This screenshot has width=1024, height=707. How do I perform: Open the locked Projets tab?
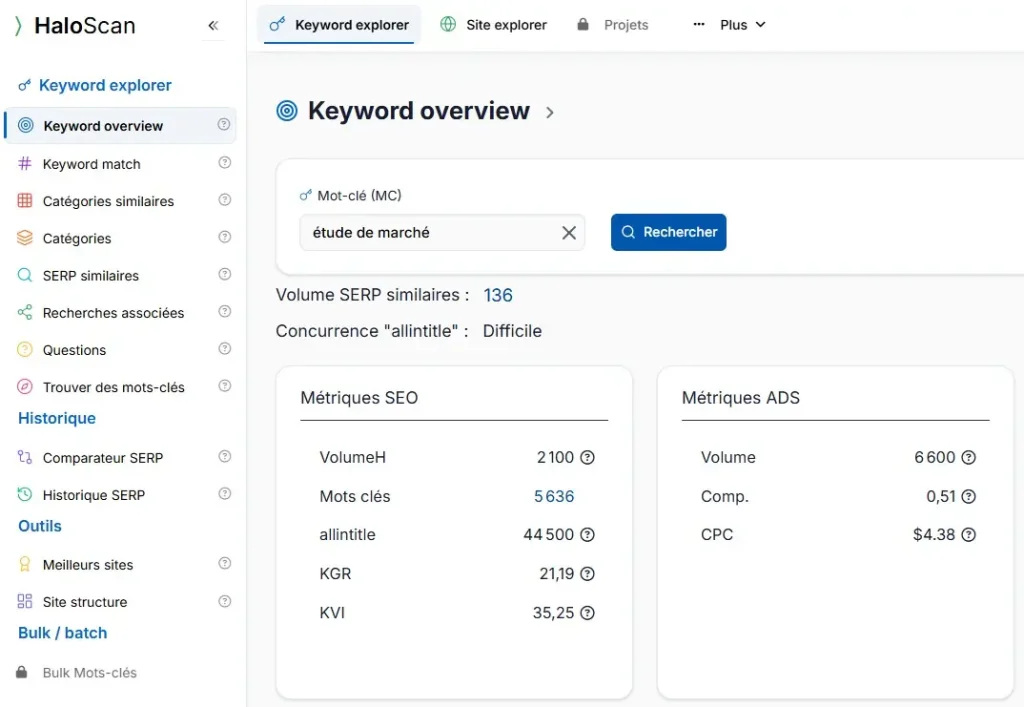613,25
